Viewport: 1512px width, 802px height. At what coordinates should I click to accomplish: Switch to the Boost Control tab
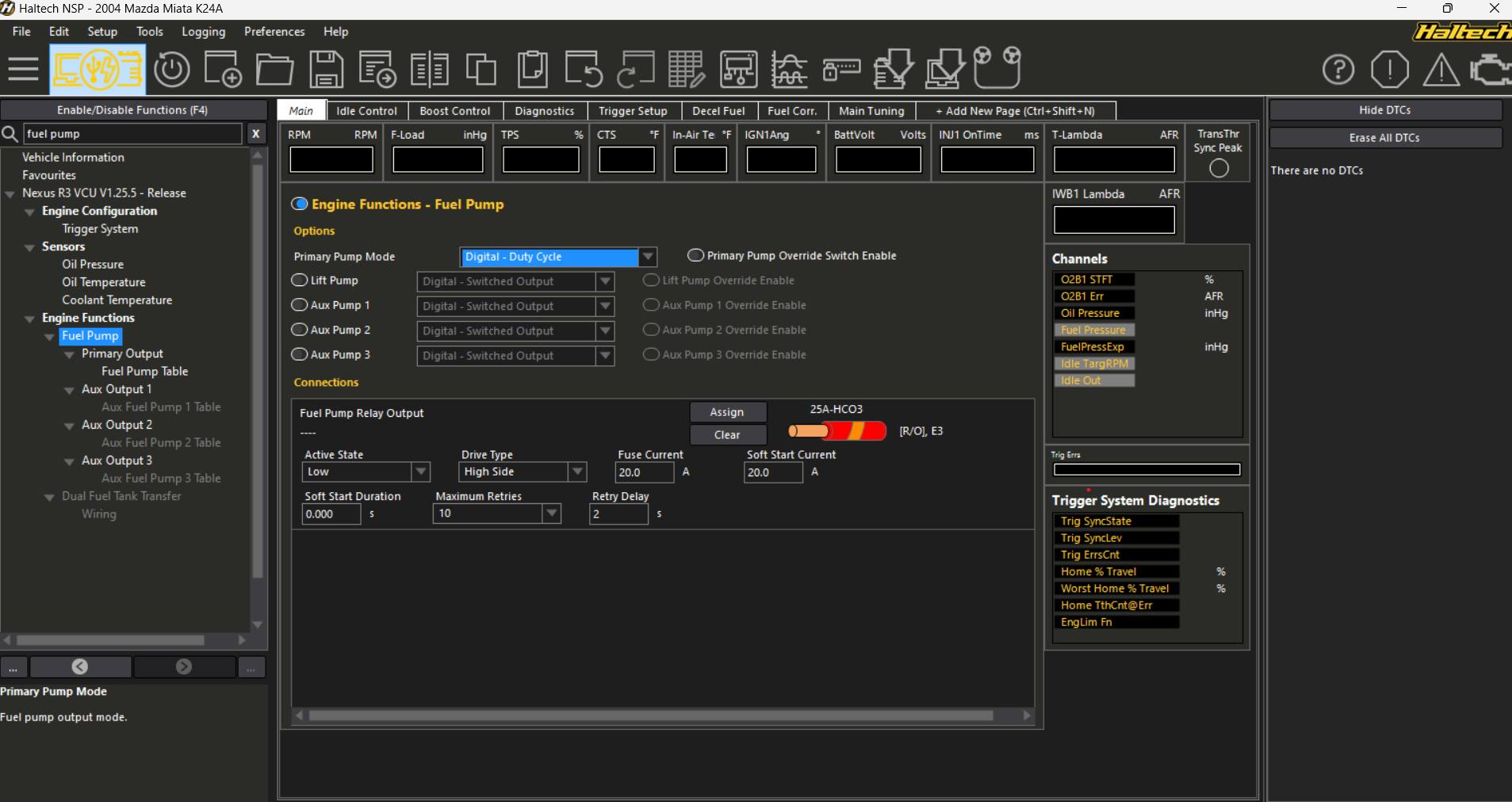pyautogui.click(x=455, y=111)
